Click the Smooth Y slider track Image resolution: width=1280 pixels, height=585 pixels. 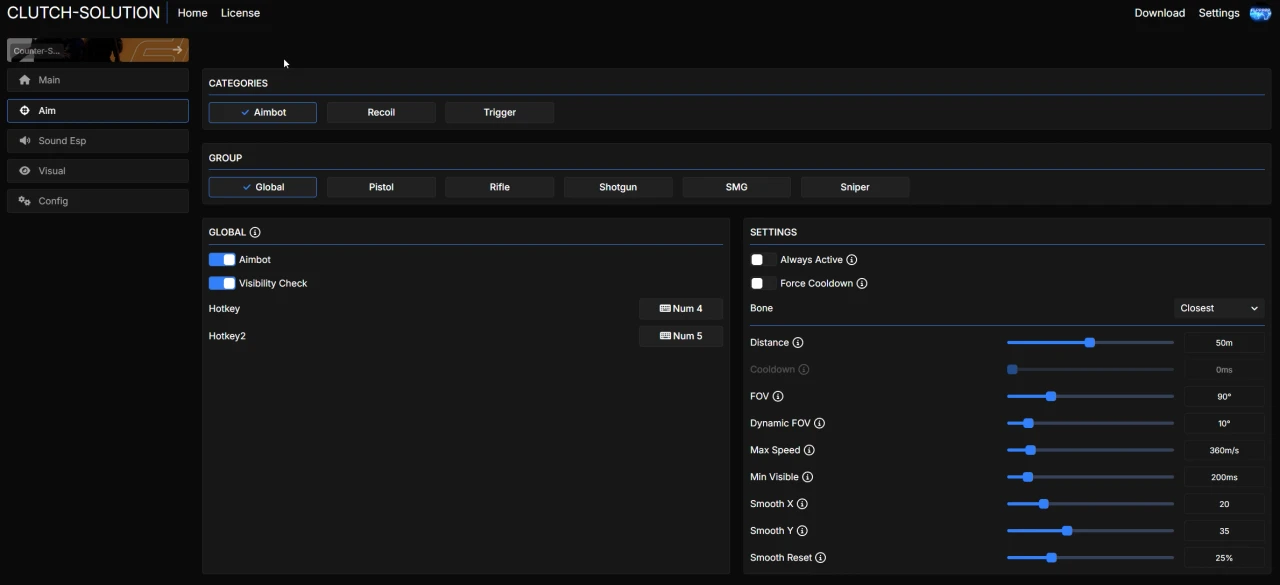(x=1090, y=531)
